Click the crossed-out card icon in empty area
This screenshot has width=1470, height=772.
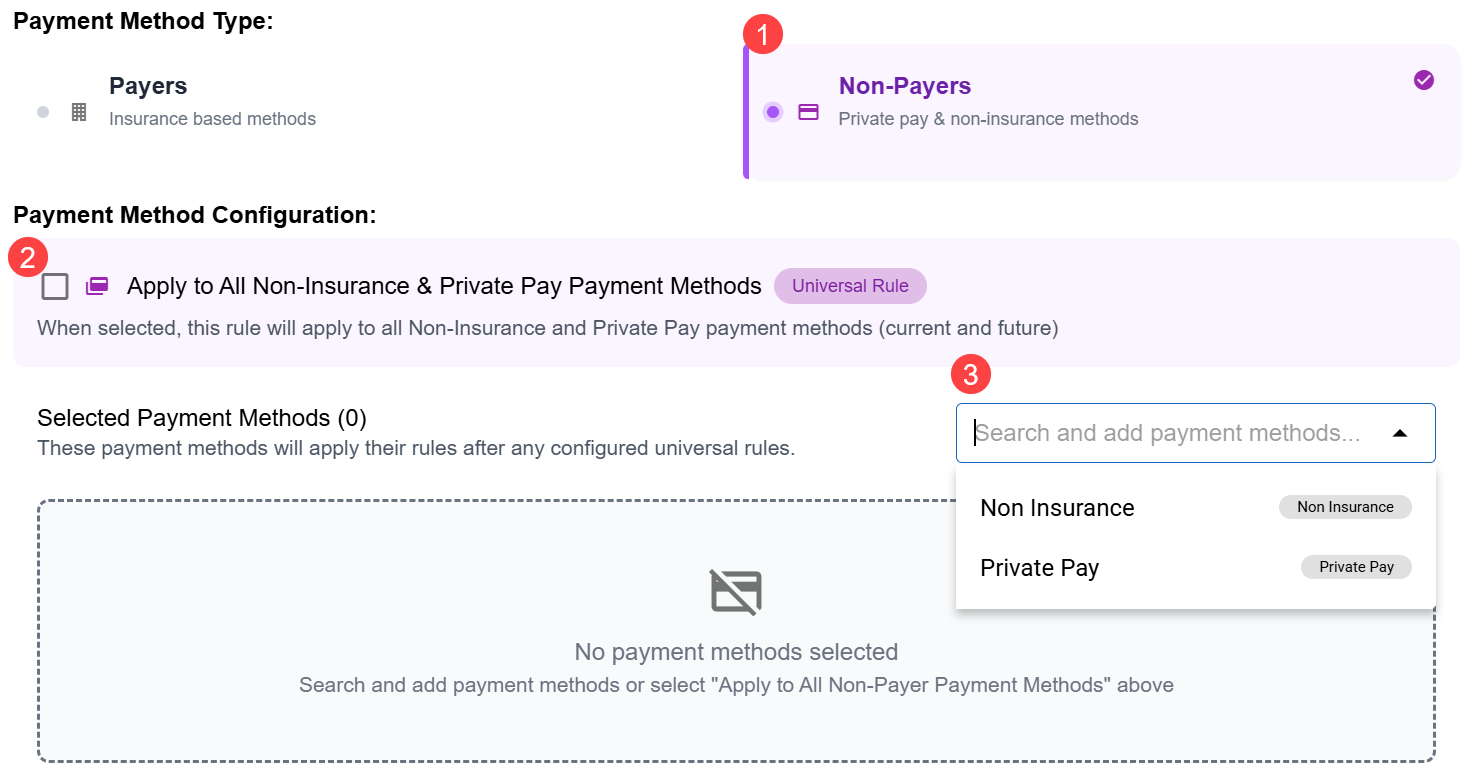point(736,591)
